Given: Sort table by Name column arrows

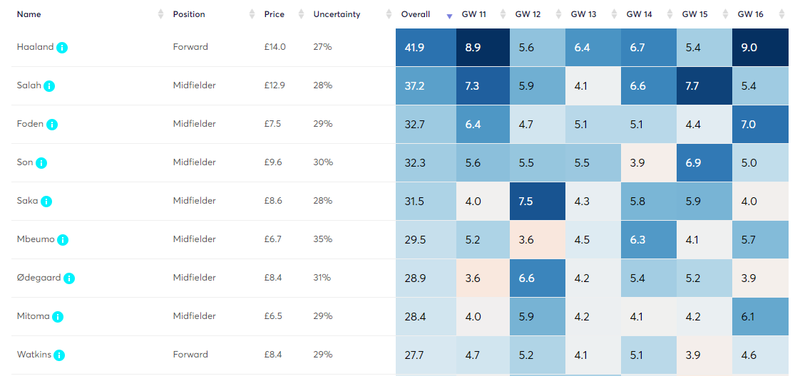Looking at the screenshot, I should pos(161,14).
